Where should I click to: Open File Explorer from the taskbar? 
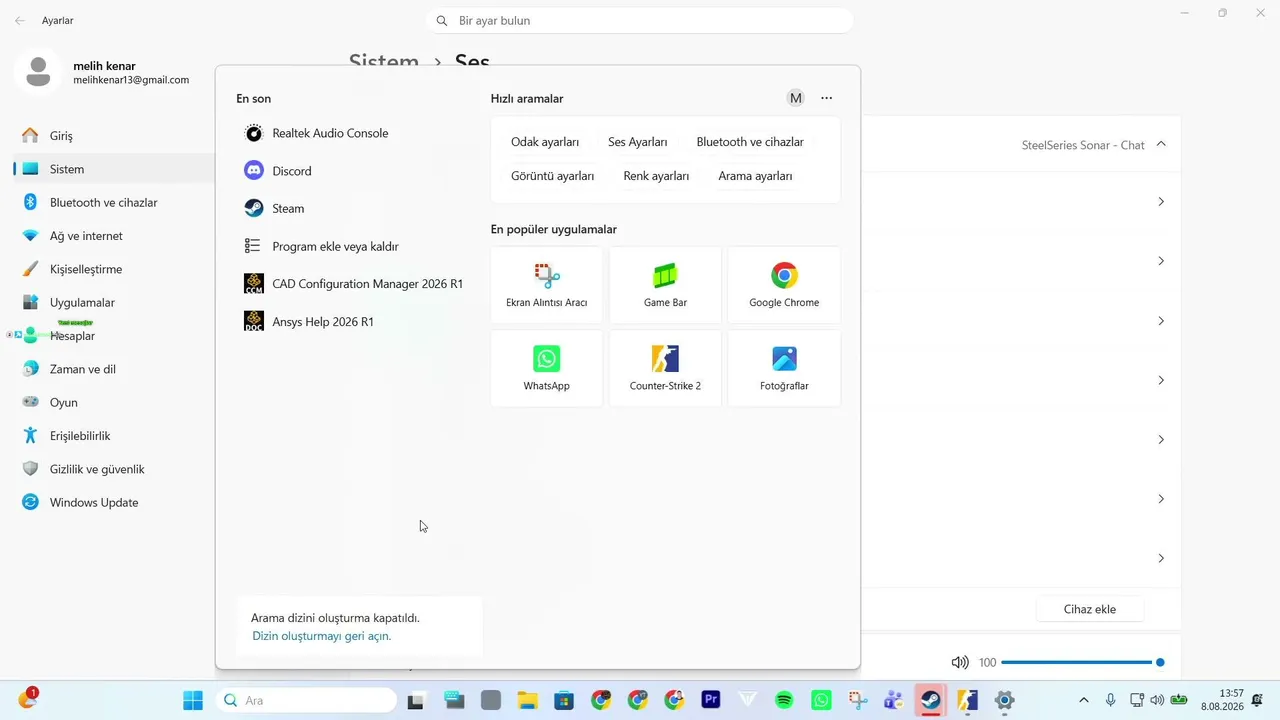527,700
